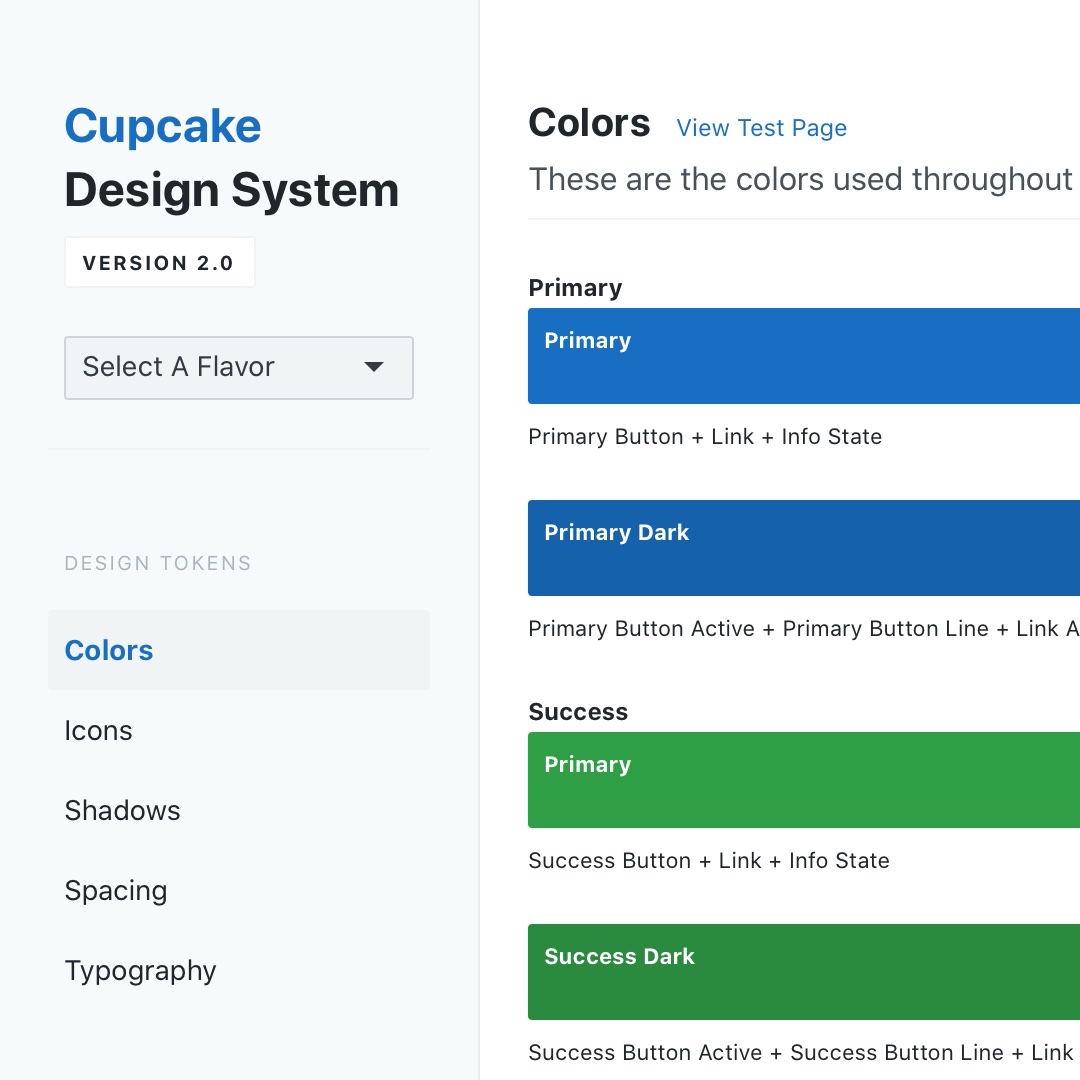The width and height of the screenshot is (1080, 1080).
Task: Click the 'Success Button + Link + Info State' caption
Action: pos(708,861)
